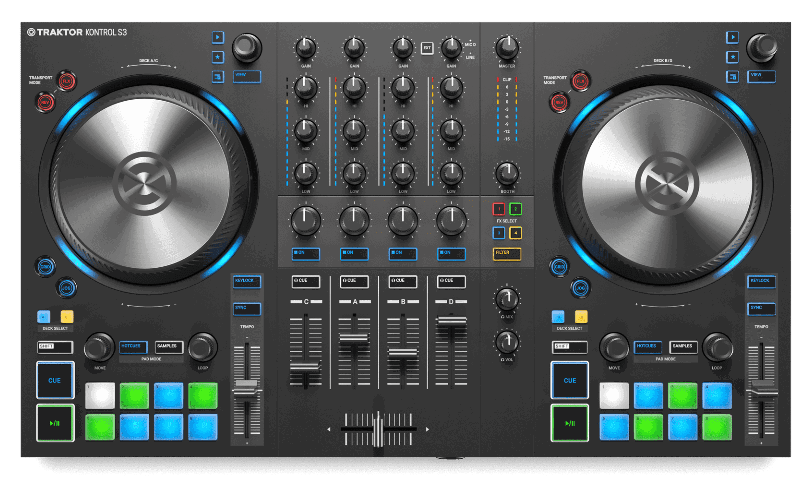Screen dimensions: 810x477
Task: Enable headphone CUE for channel B
Action: [x=403, y=282]
